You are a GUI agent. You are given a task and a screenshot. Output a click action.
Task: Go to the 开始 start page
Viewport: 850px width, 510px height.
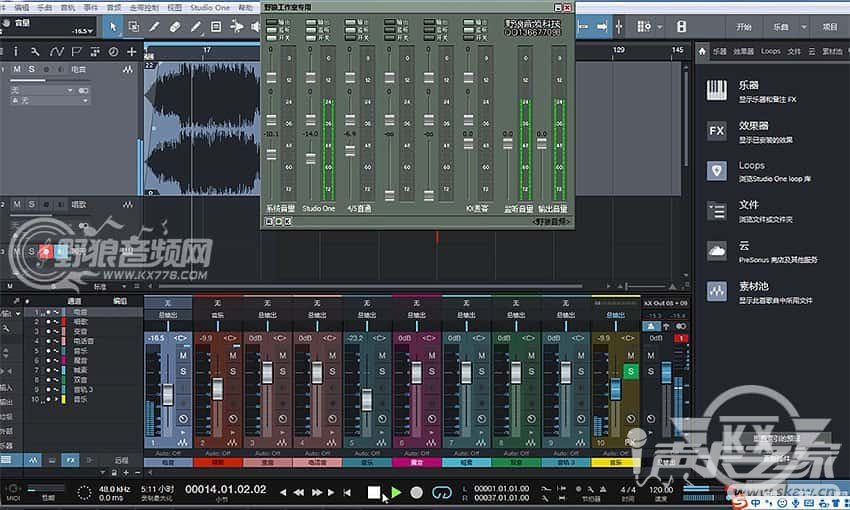point(744,27)
